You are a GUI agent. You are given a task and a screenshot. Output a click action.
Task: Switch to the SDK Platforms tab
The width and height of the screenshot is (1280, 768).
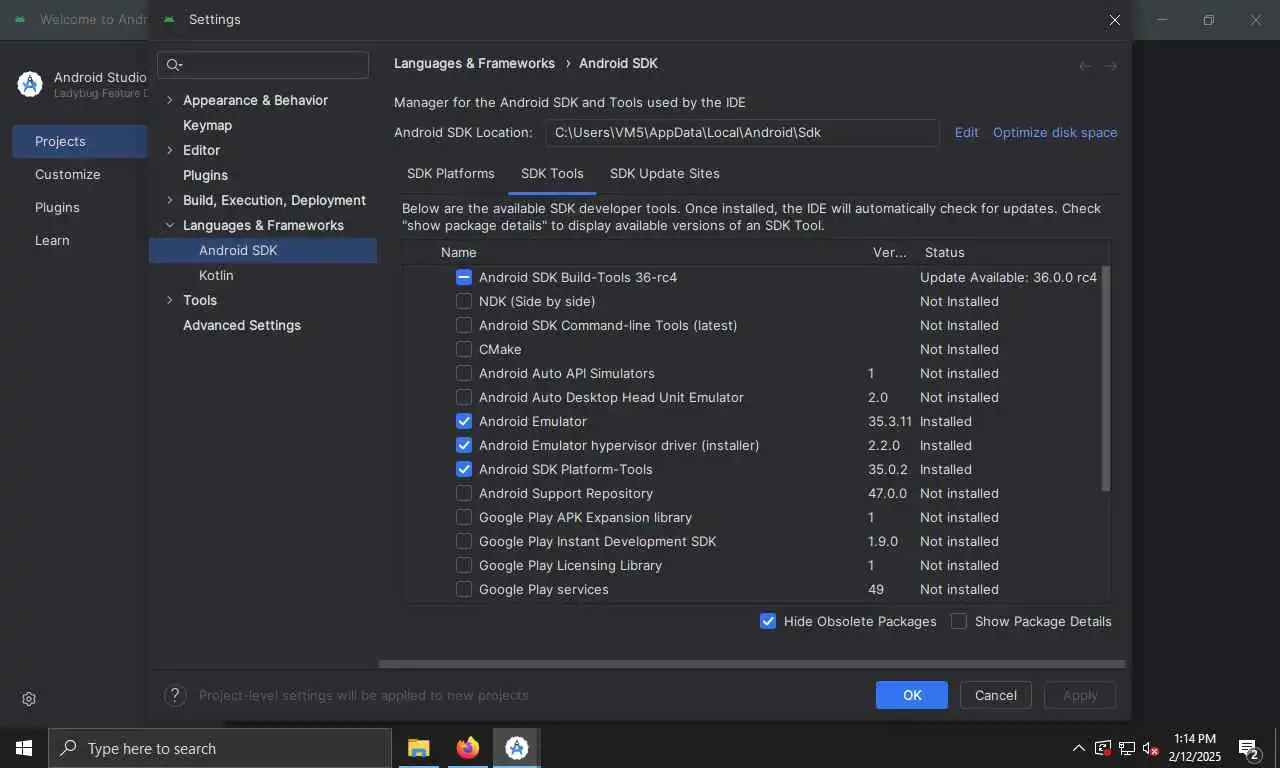(x=451, y=173)
